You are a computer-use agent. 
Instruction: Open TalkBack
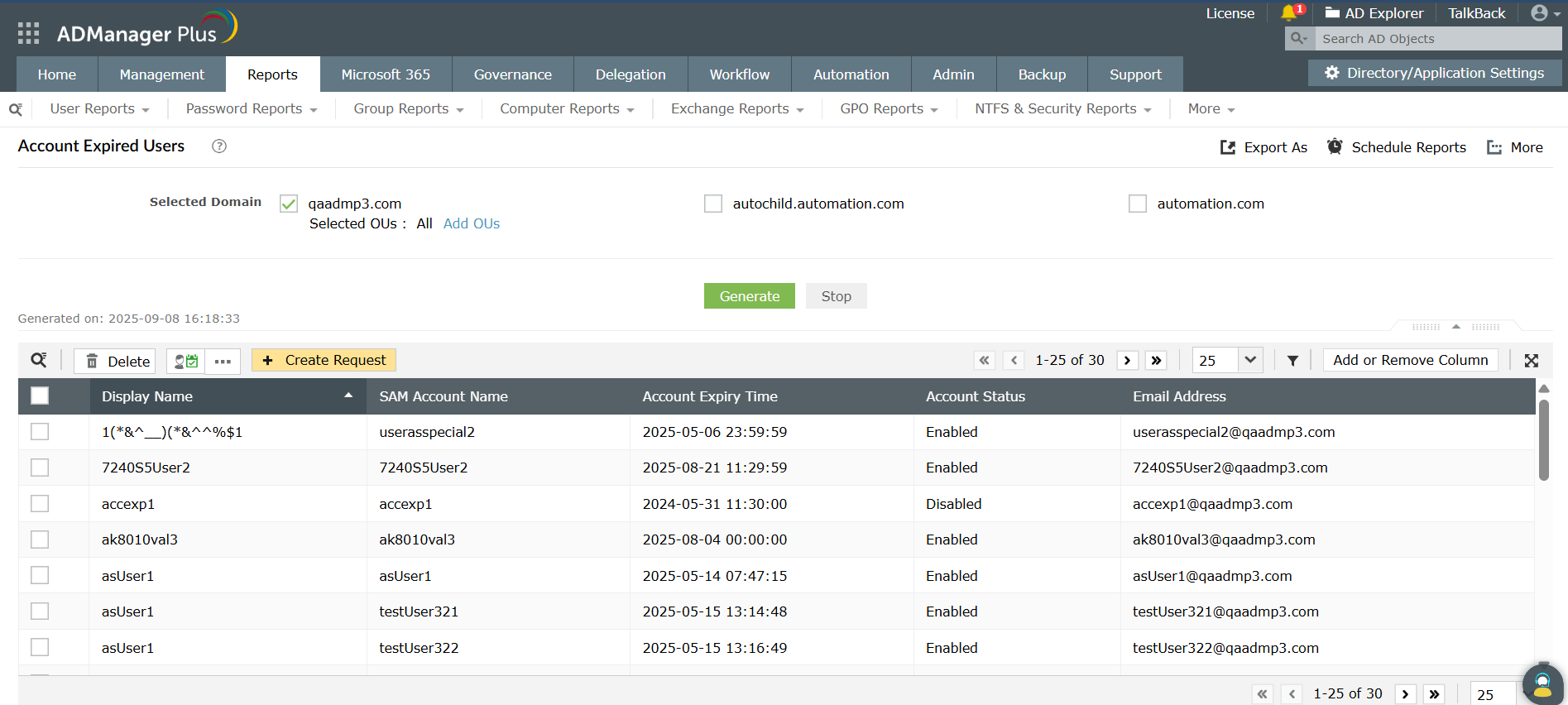point(1477,13)
